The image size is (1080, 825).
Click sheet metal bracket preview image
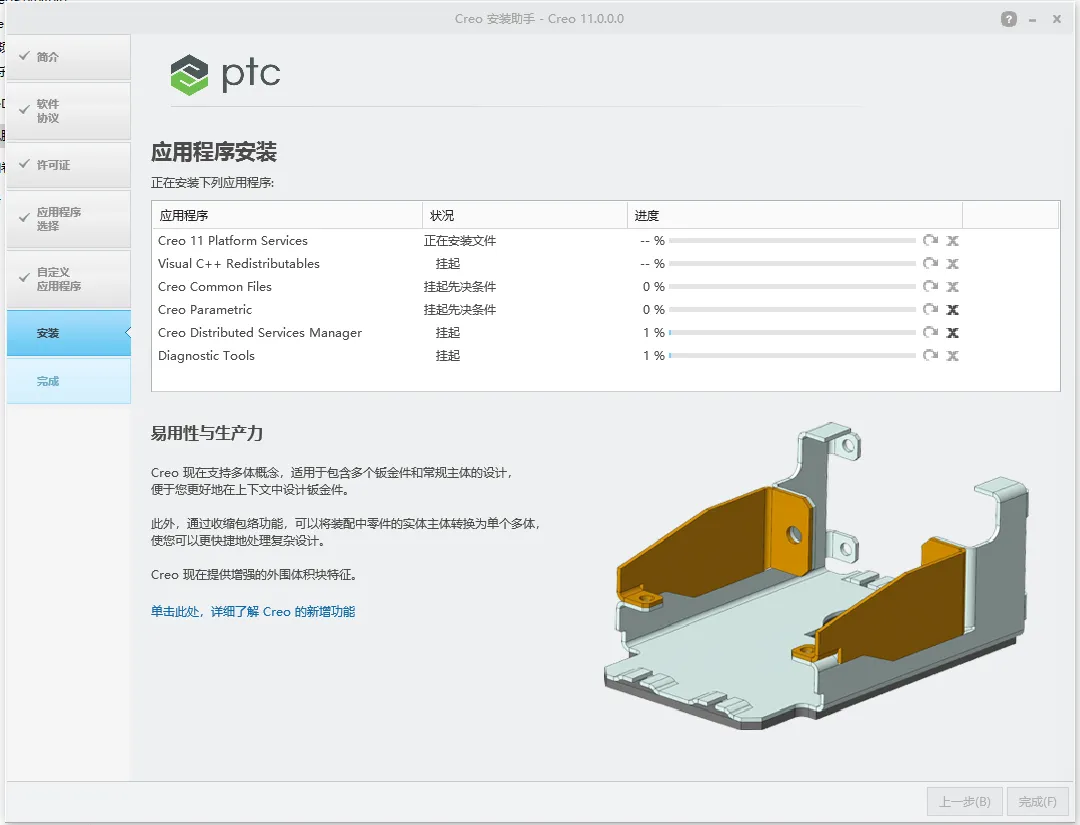pyautogui.click(x=816, y=576)
